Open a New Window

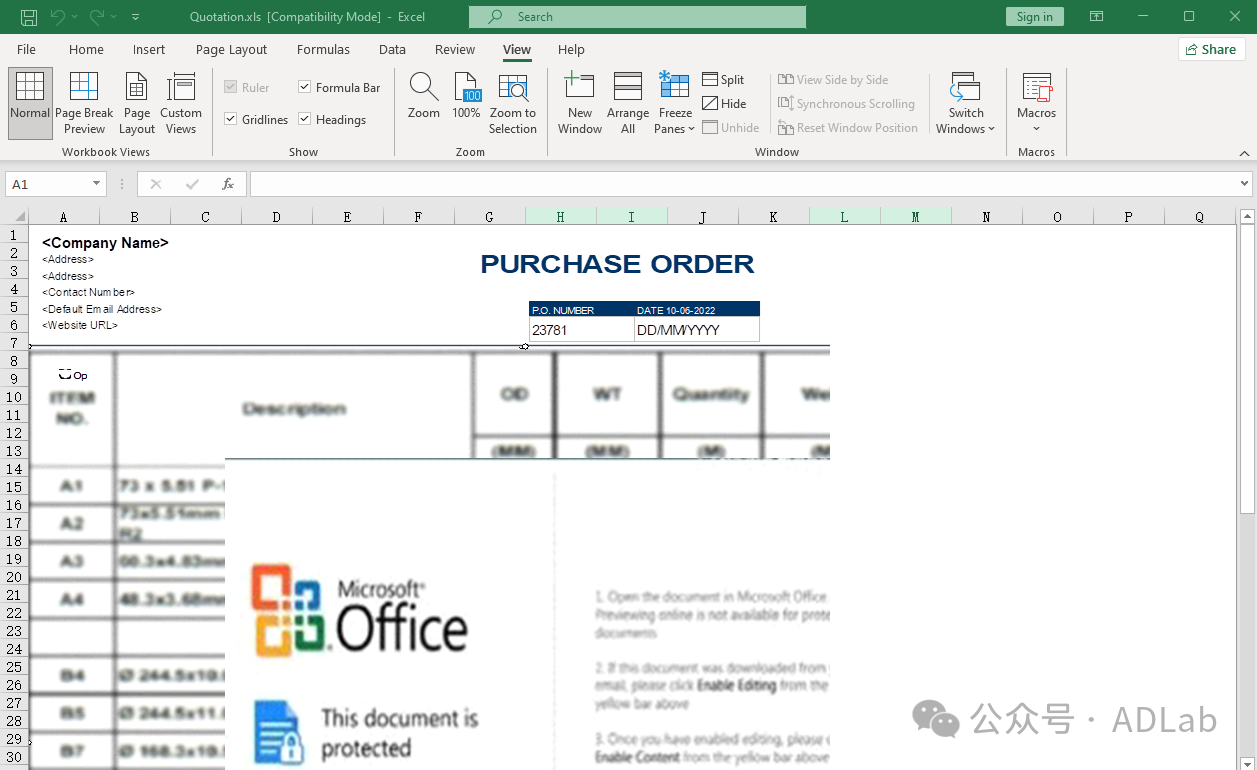pyautogui.click(x=580, y=103)
